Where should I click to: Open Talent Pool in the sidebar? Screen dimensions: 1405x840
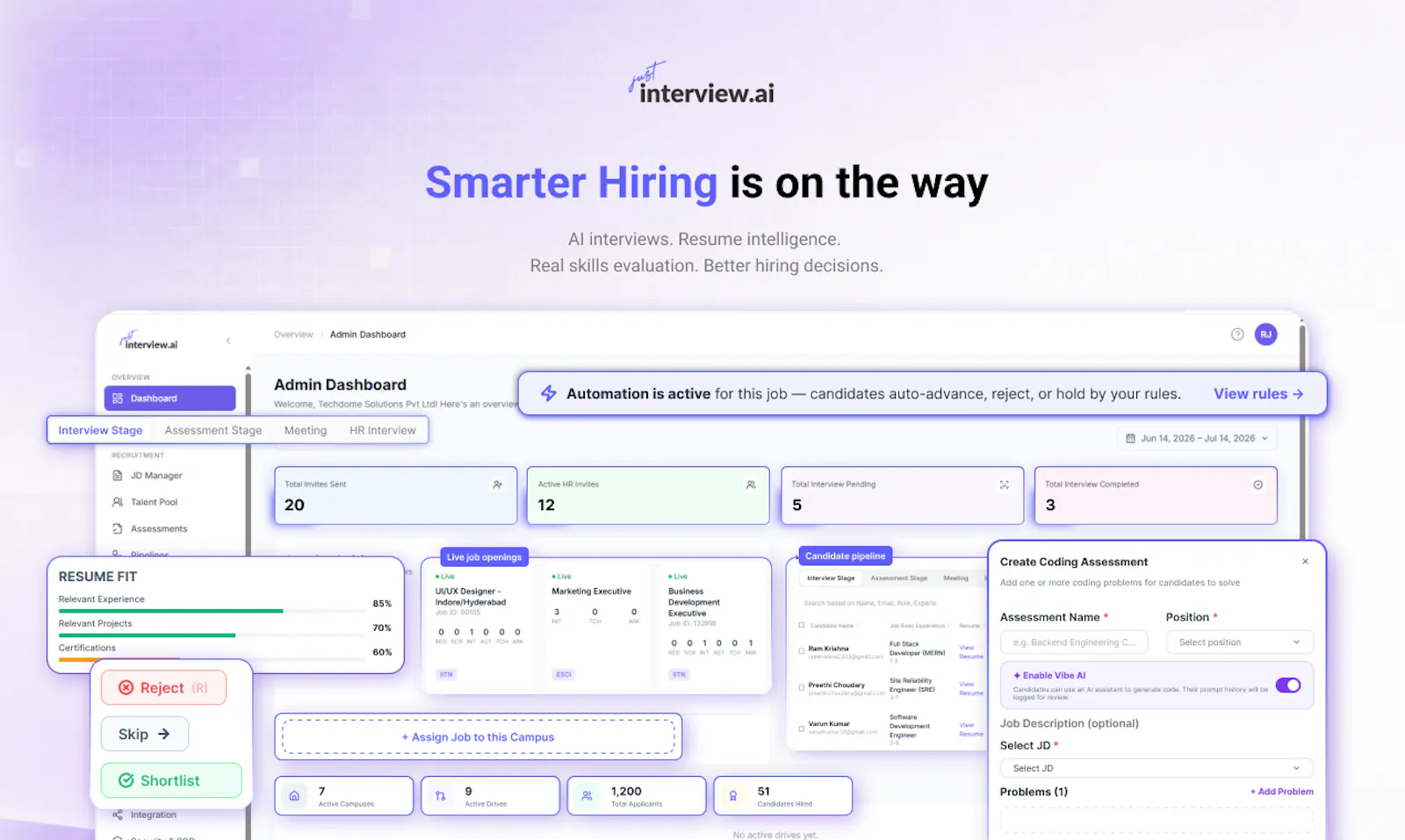coord(154,502)
